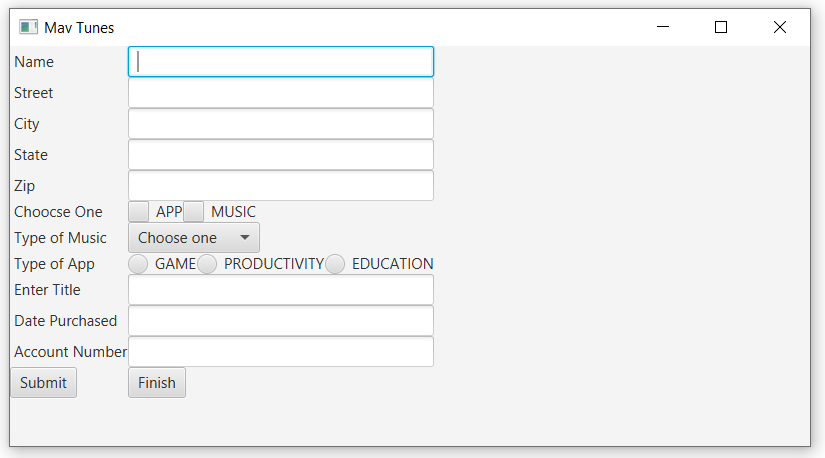This screenshot has height=458, width=825.
Task: Click the State input field
Action: pos(281,155)
